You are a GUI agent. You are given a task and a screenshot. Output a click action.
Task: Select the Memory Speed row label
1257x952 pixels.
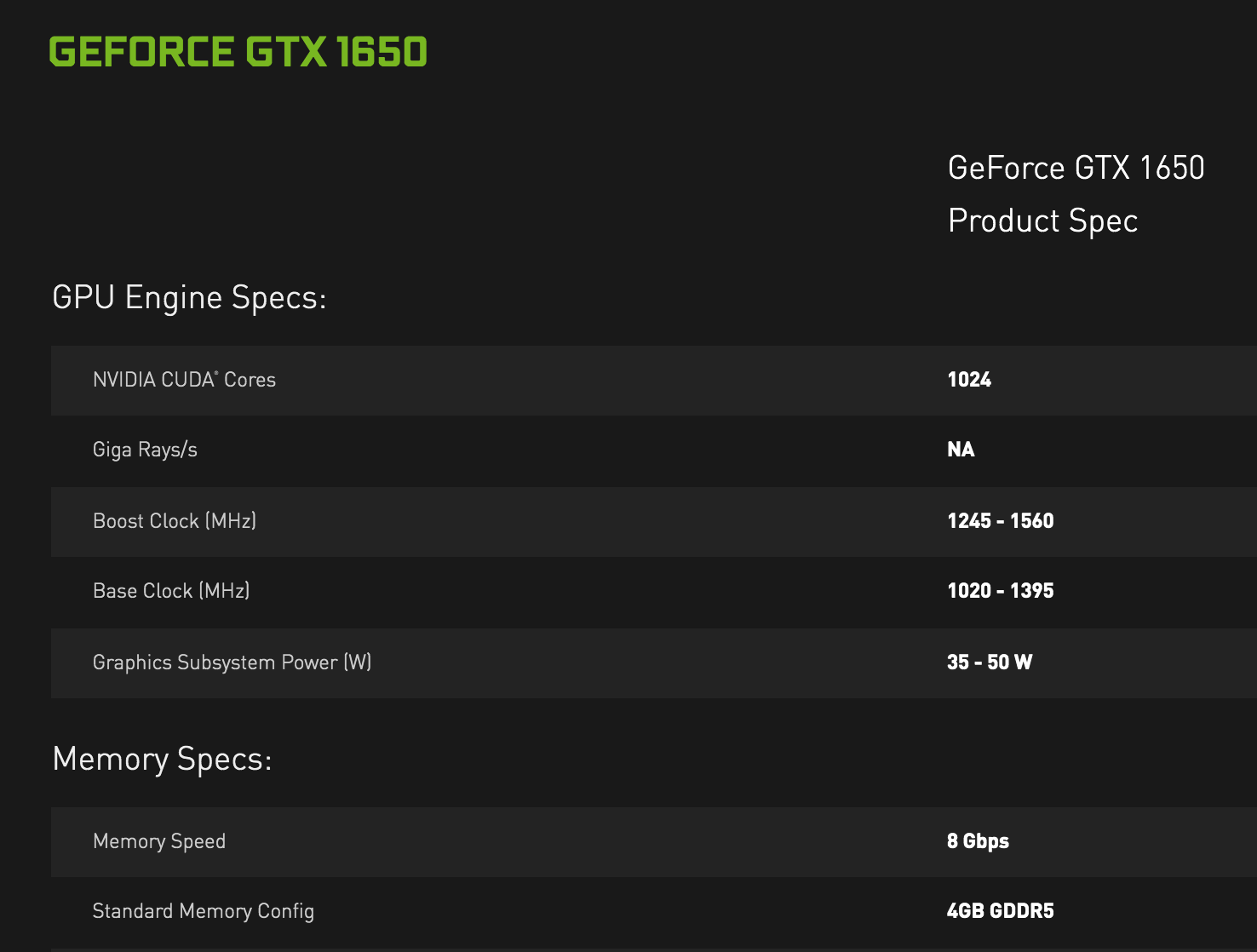tap(159, 841)
